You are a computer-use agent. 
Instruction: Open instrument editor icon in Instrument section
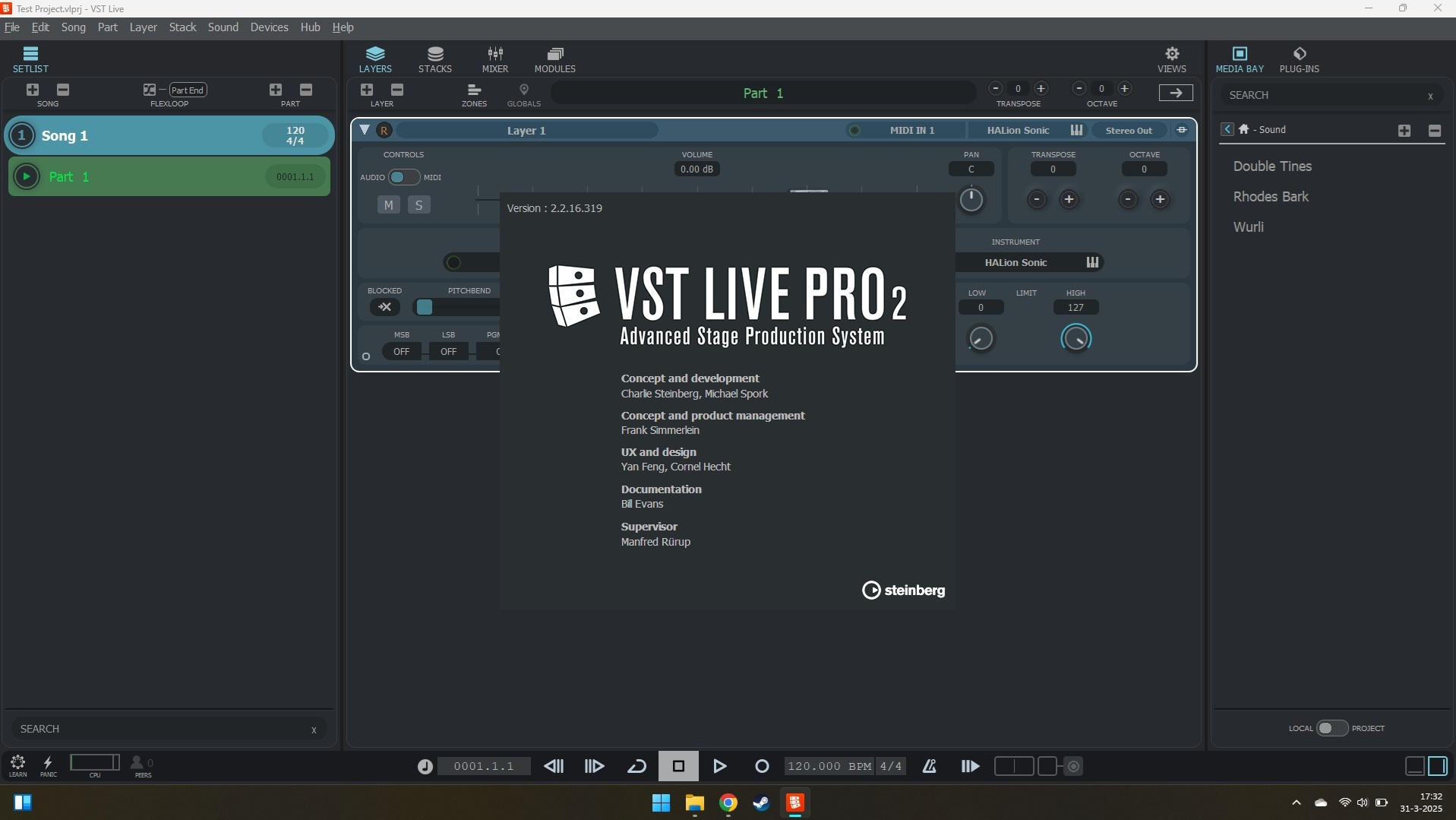[1092, 262]
